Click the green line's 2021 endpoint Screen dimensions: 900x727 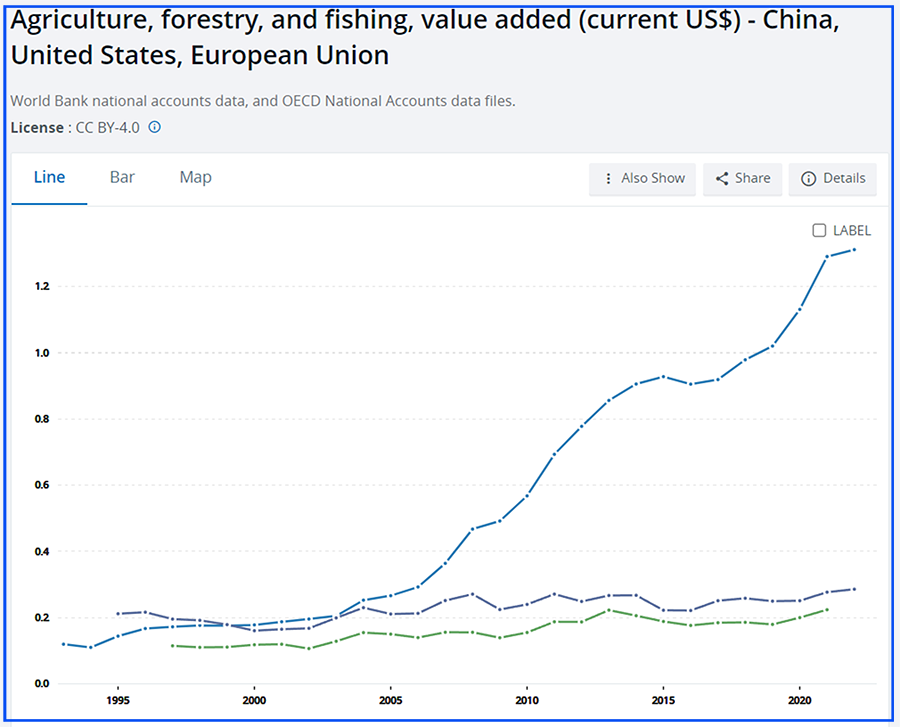tap(827, 610)
